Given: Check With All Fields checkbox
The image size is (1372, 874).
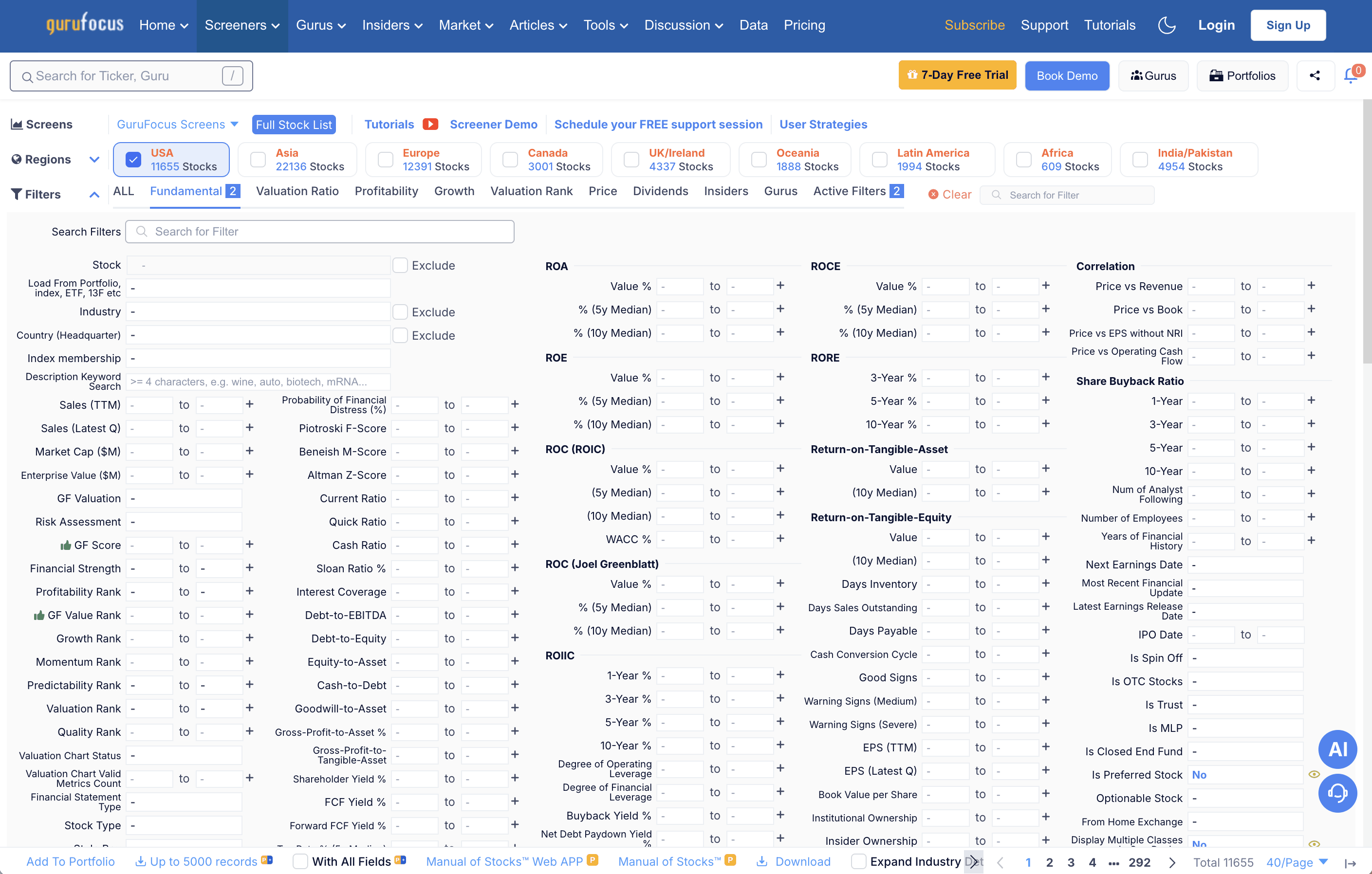Looking at the screenshot, I should click(300, 861).
